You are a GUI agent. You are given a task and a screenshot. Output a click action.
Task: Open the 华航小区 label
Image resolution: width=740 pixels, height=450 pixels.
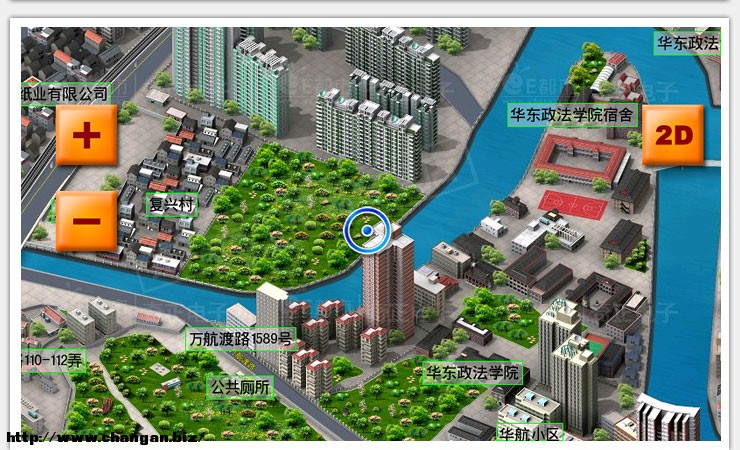(x=531, y=433)
